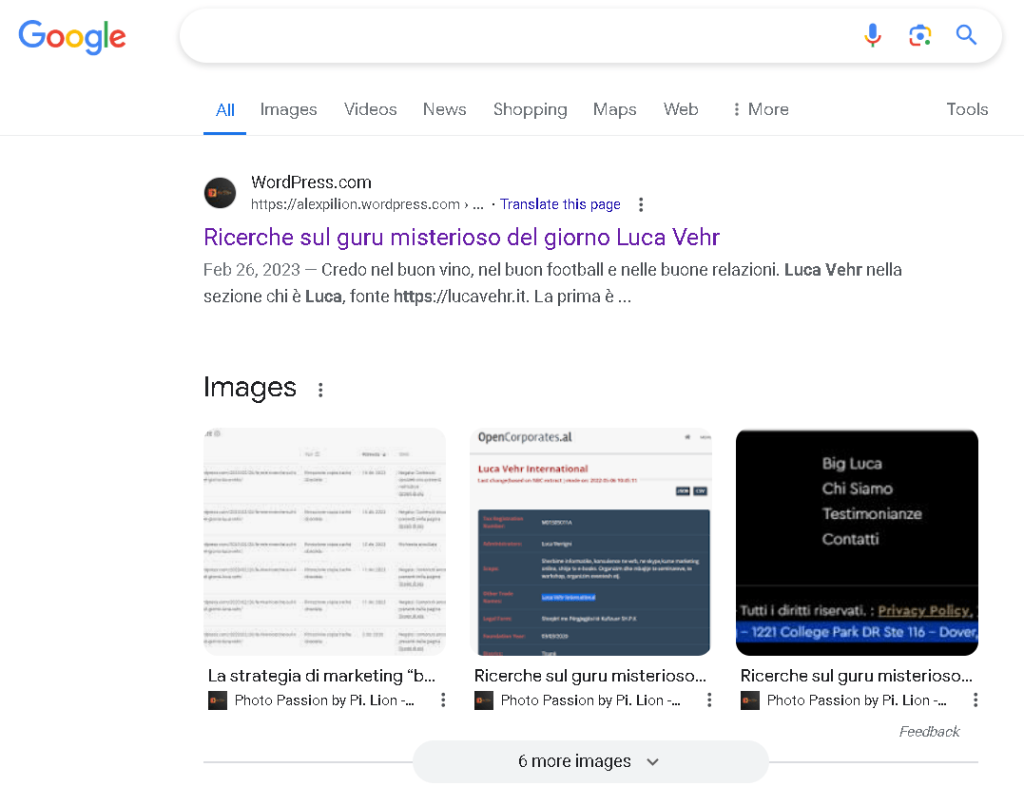Open the Web tab
This screenshot has width=1024, height=786.
pos(680,109)
